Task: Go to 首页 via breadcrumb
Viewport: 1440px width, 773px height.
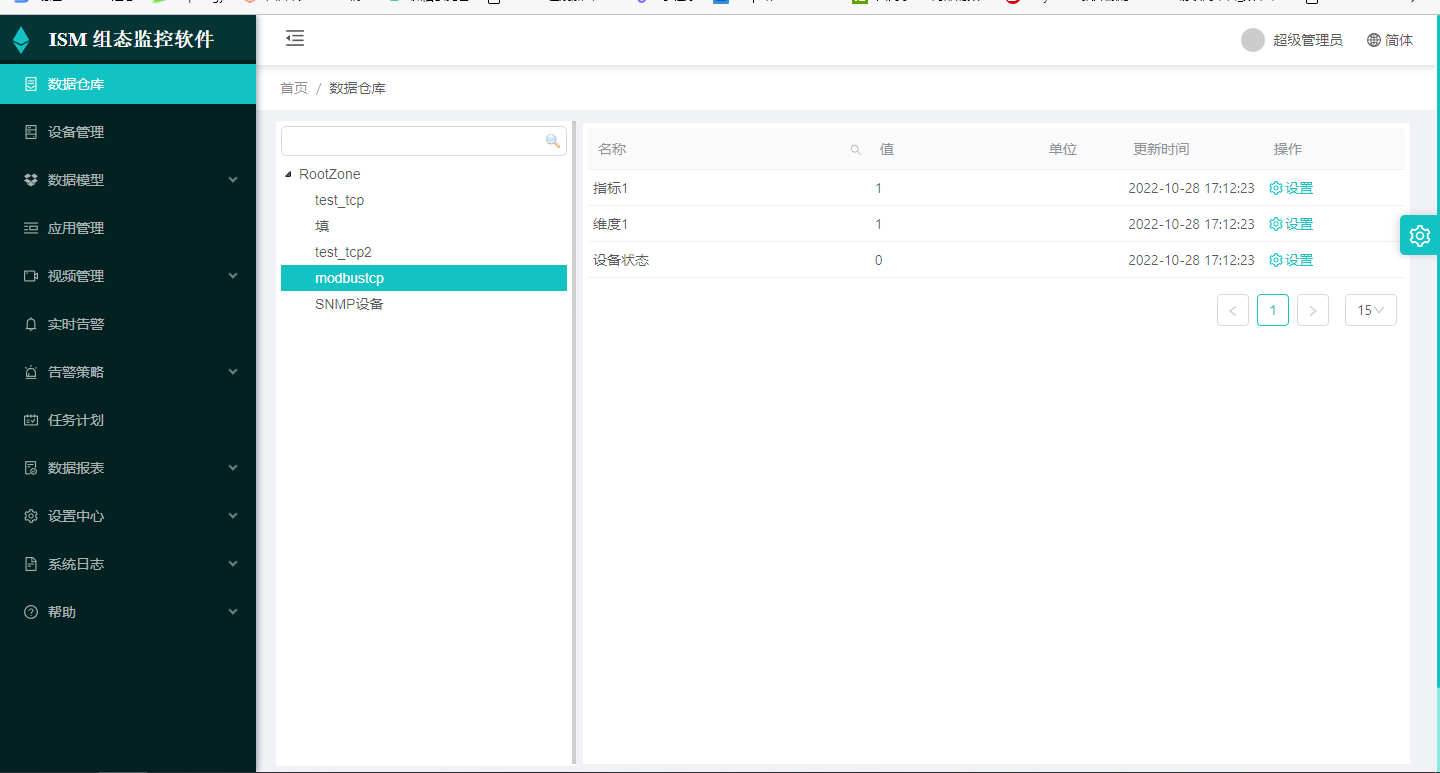Action: (294, 88)
